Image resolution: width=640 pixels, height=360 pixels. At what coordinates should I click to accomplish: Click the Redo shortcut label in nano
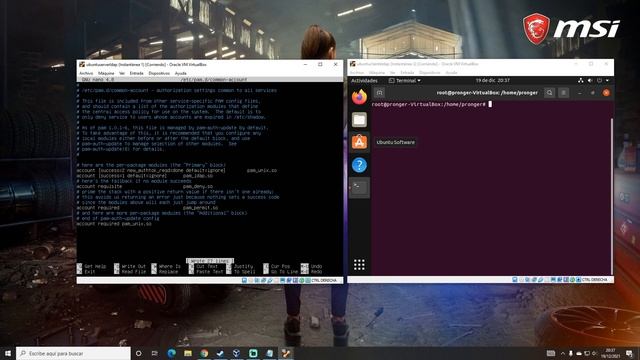coord(316,271)
